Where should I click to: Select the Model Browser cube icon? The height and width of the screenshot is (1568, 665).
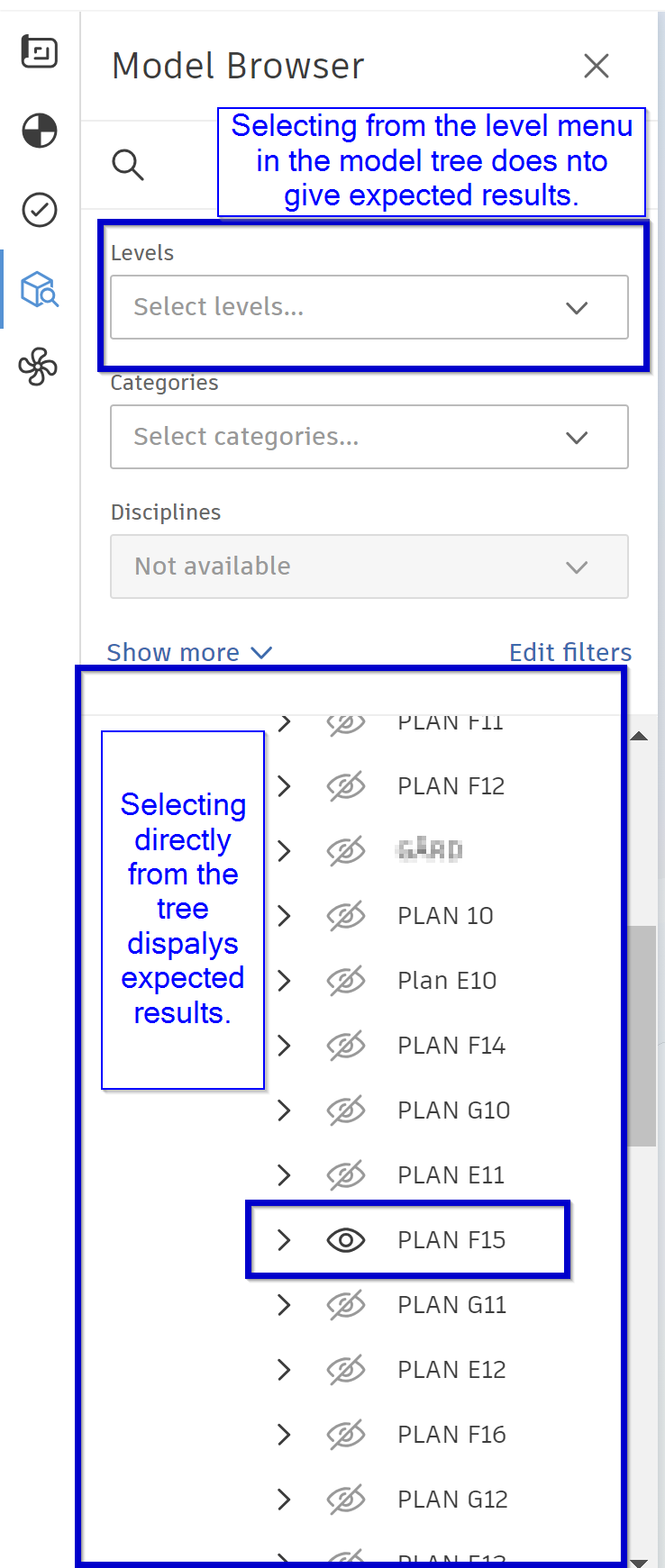38,288
